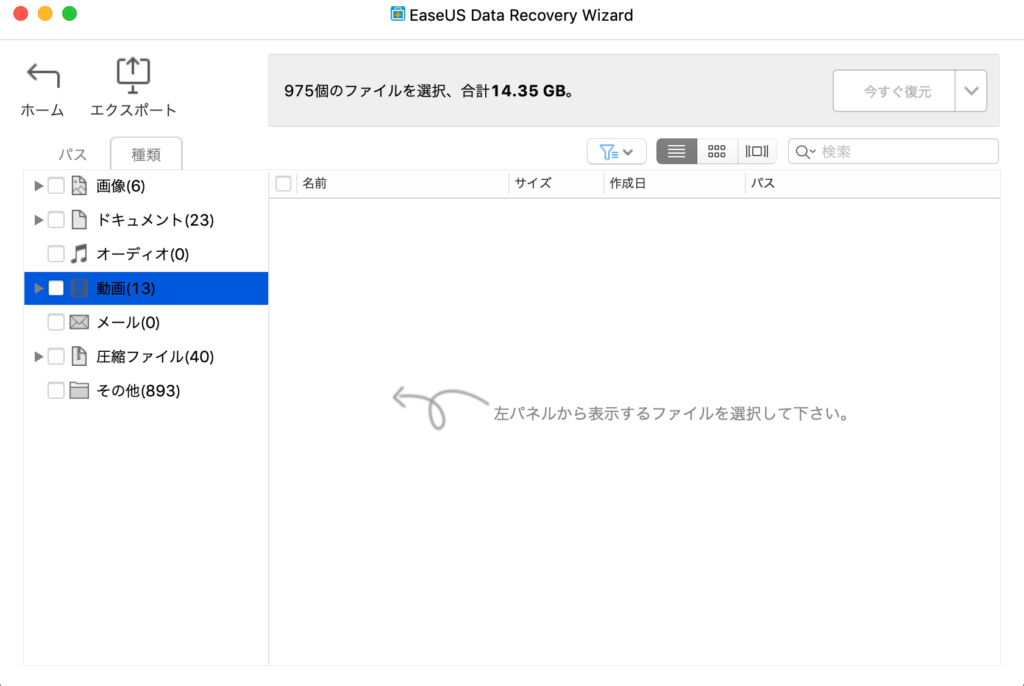Expand the 画像(6) category
1024x686 pixels.
coord(39,186)
